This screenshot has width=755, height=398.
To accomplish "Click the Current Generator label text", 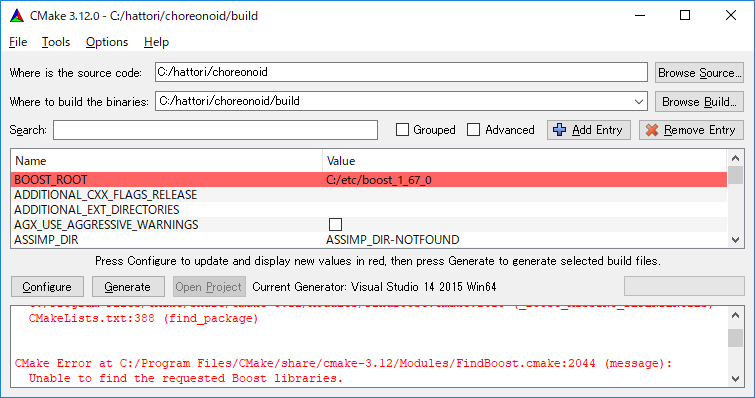I will click(374, 287).
